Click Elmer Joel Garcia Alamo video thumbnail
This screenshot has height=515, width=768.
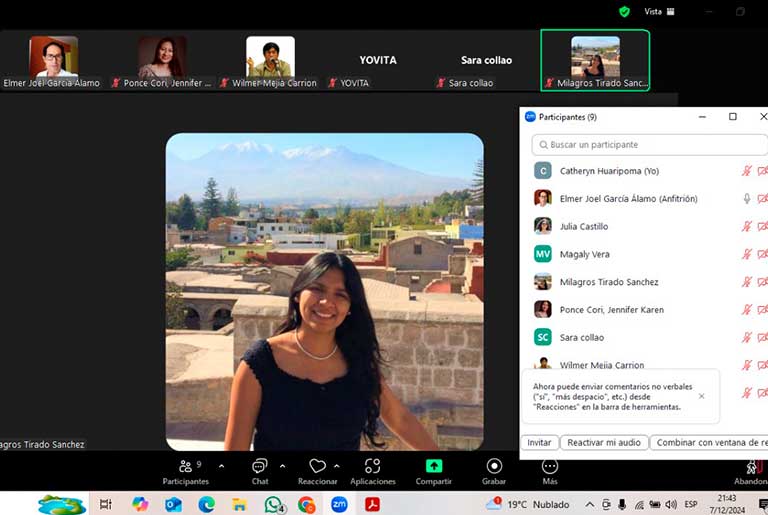pos(53,56)
